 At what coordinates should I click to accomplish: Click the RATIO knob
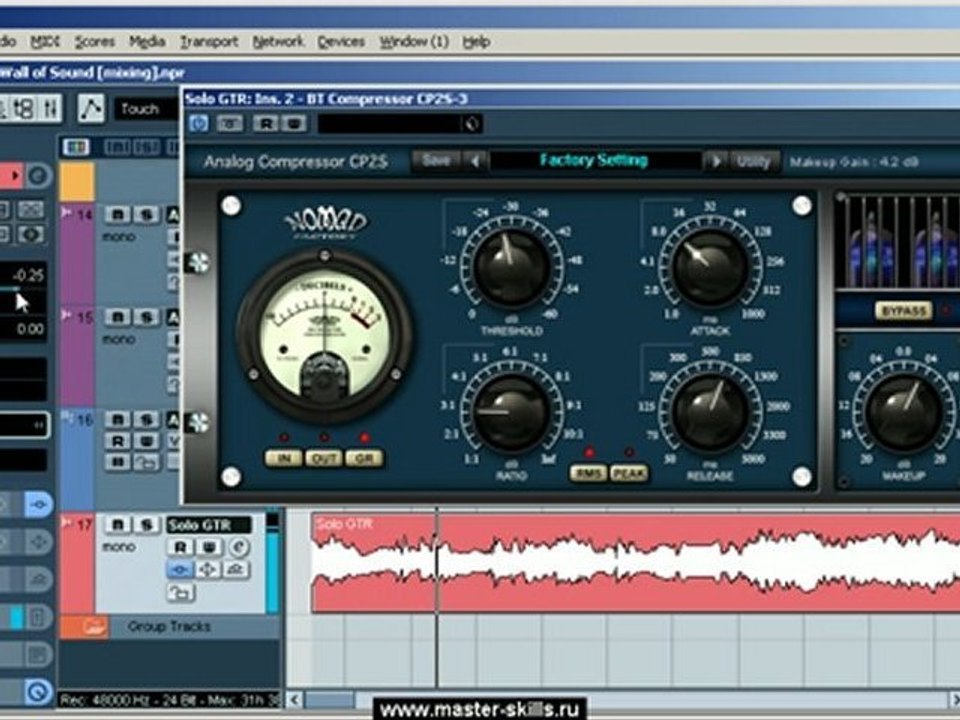(511, 413)
